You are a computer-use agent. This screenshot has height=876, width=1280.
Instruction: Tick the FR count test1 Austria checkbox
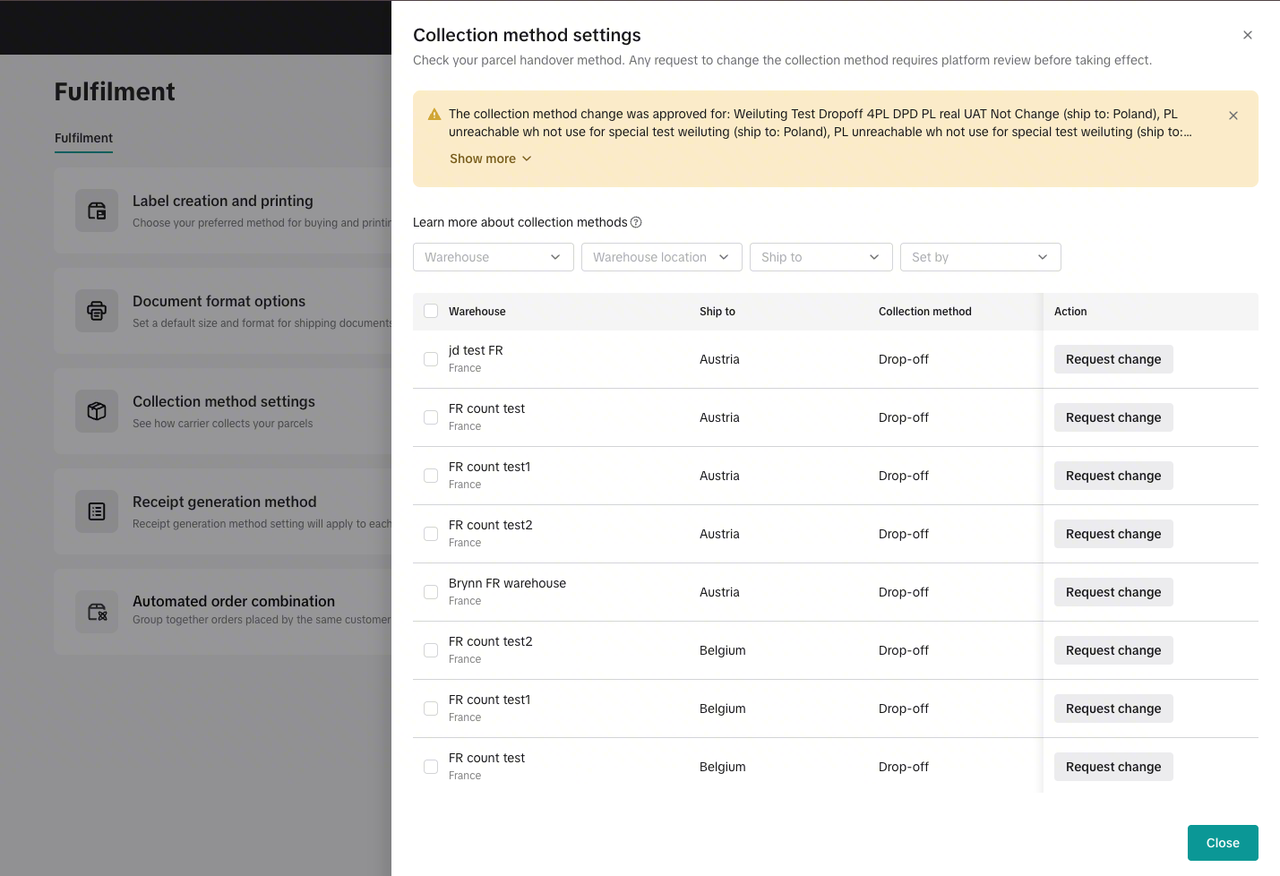(x=431, y=476)
